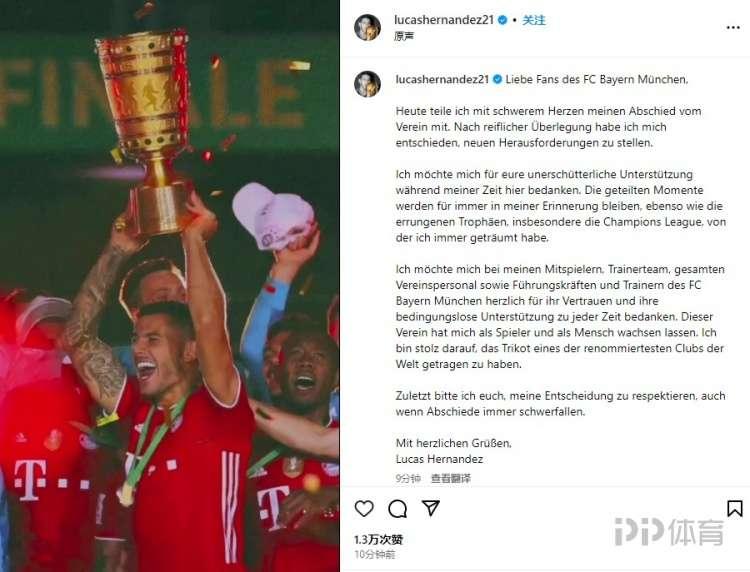Open lucashernandez21 profile from header username
Image resolution: width=750 pixels, height=572 pixels.
point(443,20)
